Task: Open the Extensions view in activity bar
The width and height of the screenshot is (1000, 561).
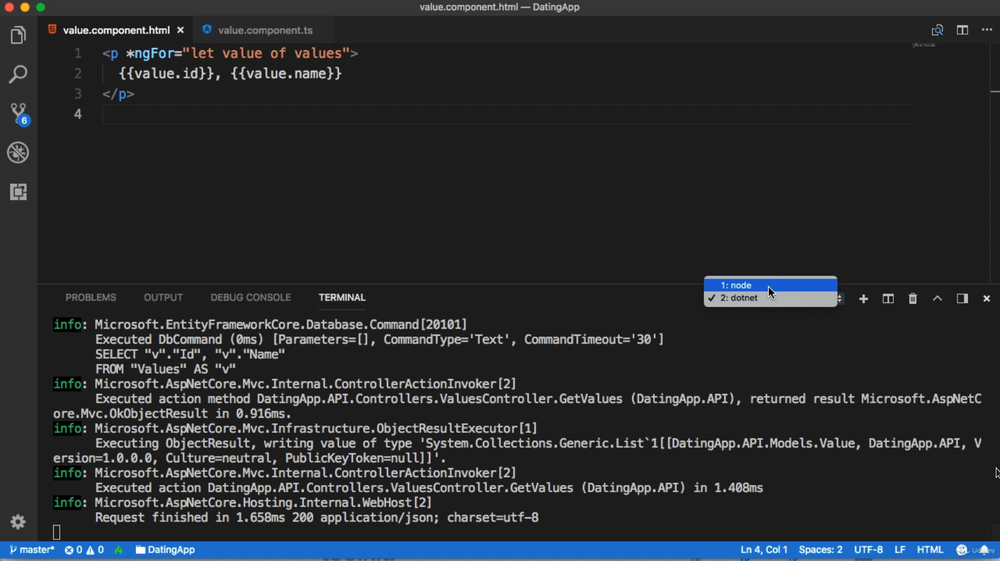Action: 18,191
